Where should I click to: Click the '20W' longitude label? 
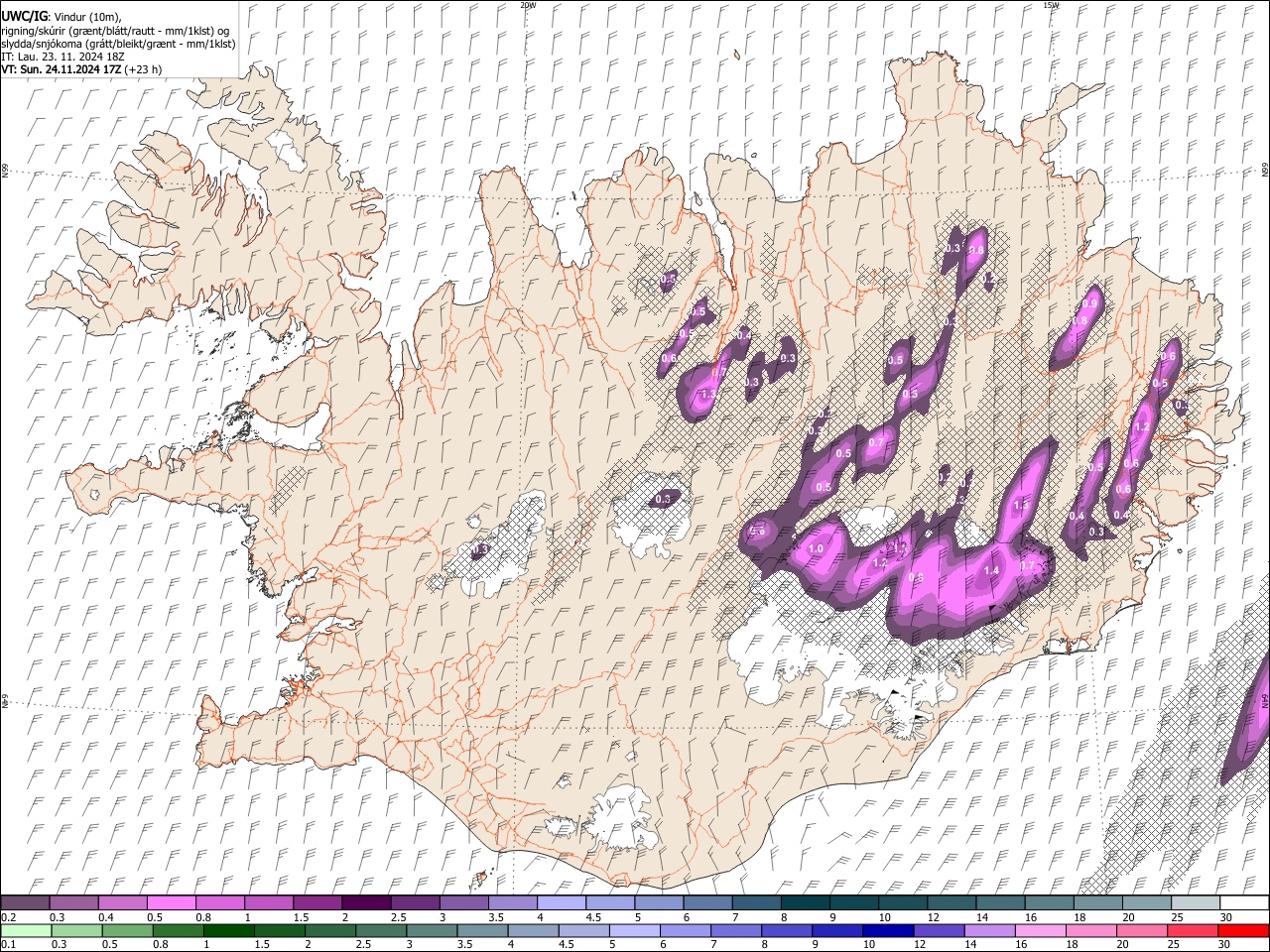(x=528, y=5)
